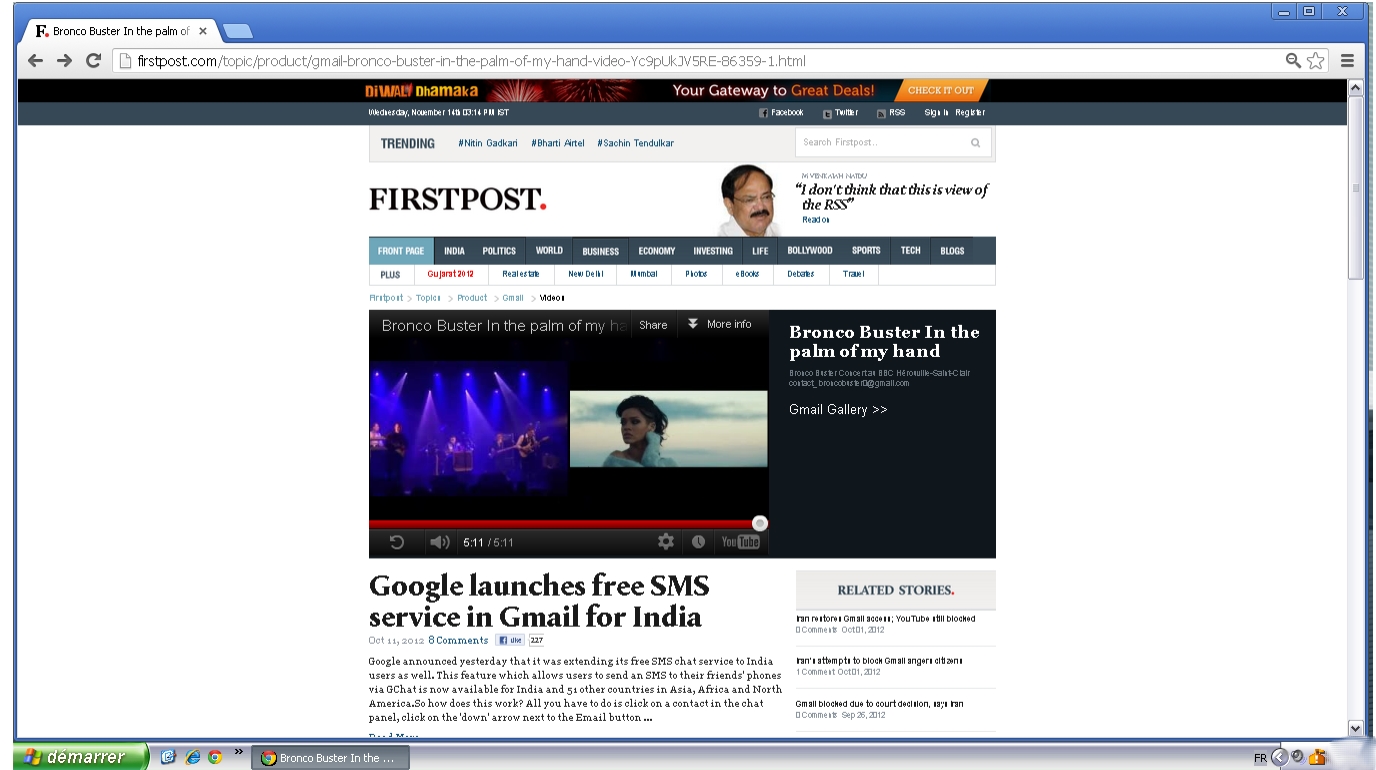The image size is (1376, 770).
Task: Select Gujarat 2012 in the Plus bar
Action: (x=450, y=274)
